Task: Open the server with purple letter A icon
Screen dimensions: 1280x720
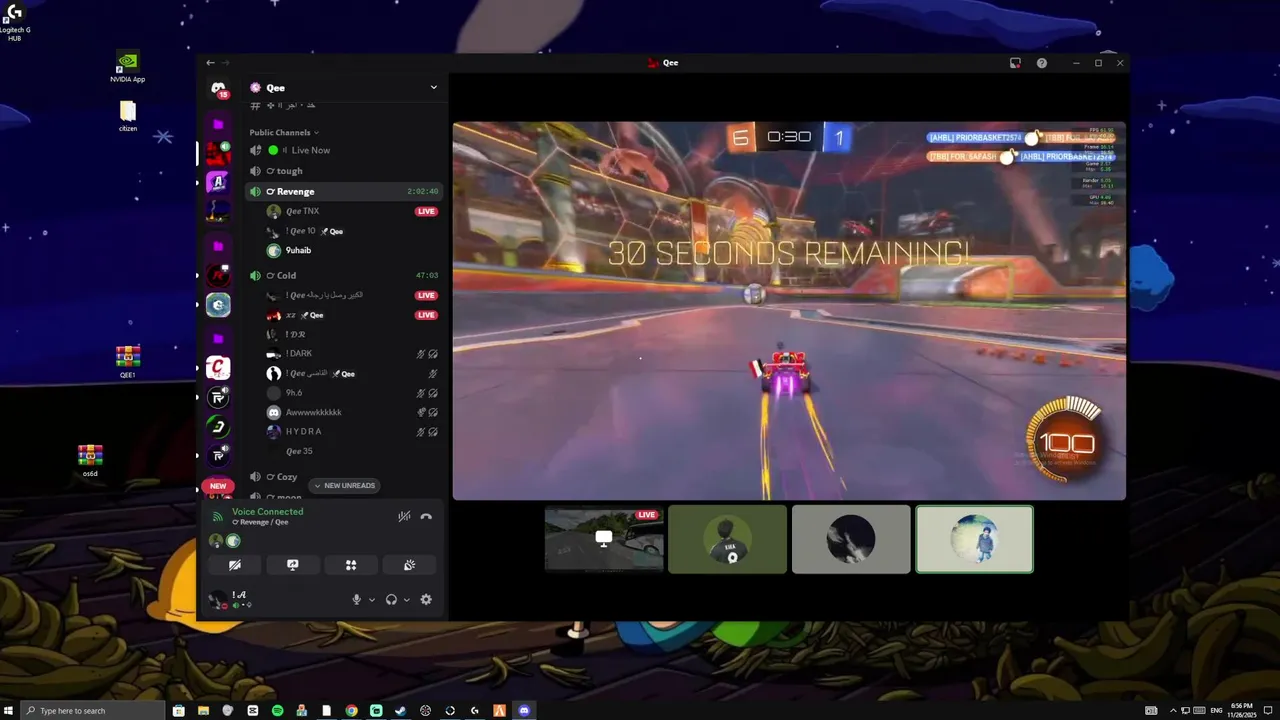Action: (218, 182)
